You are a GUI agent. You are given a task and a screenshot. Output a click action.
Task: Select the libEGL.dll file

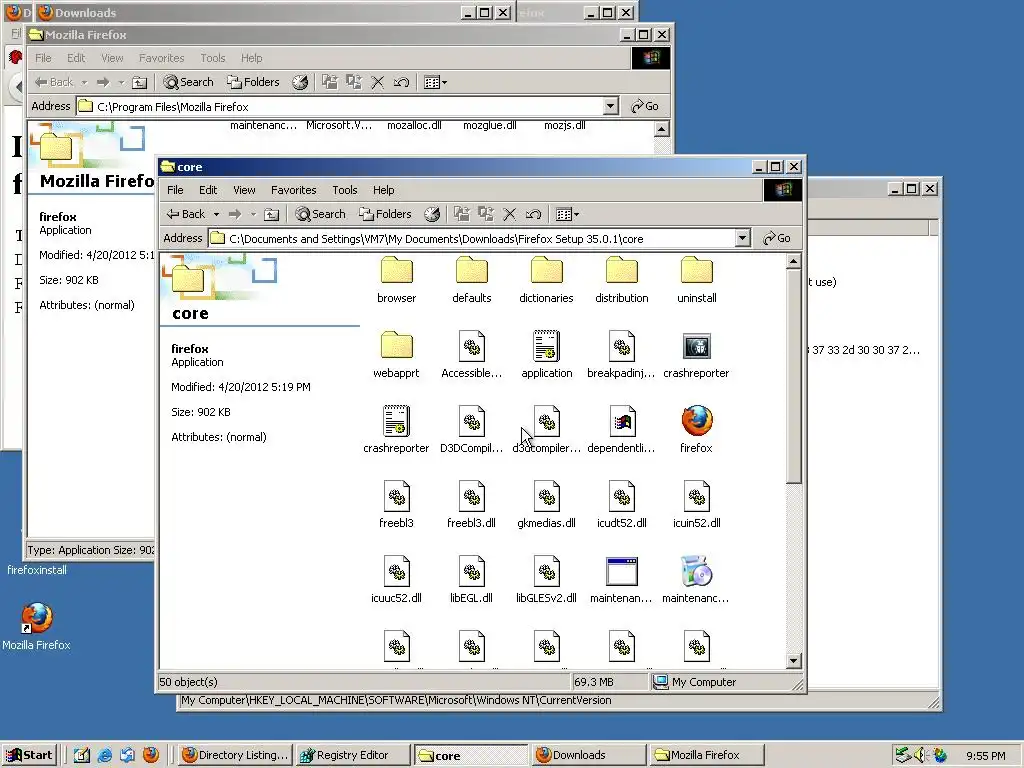coord(472,580)
